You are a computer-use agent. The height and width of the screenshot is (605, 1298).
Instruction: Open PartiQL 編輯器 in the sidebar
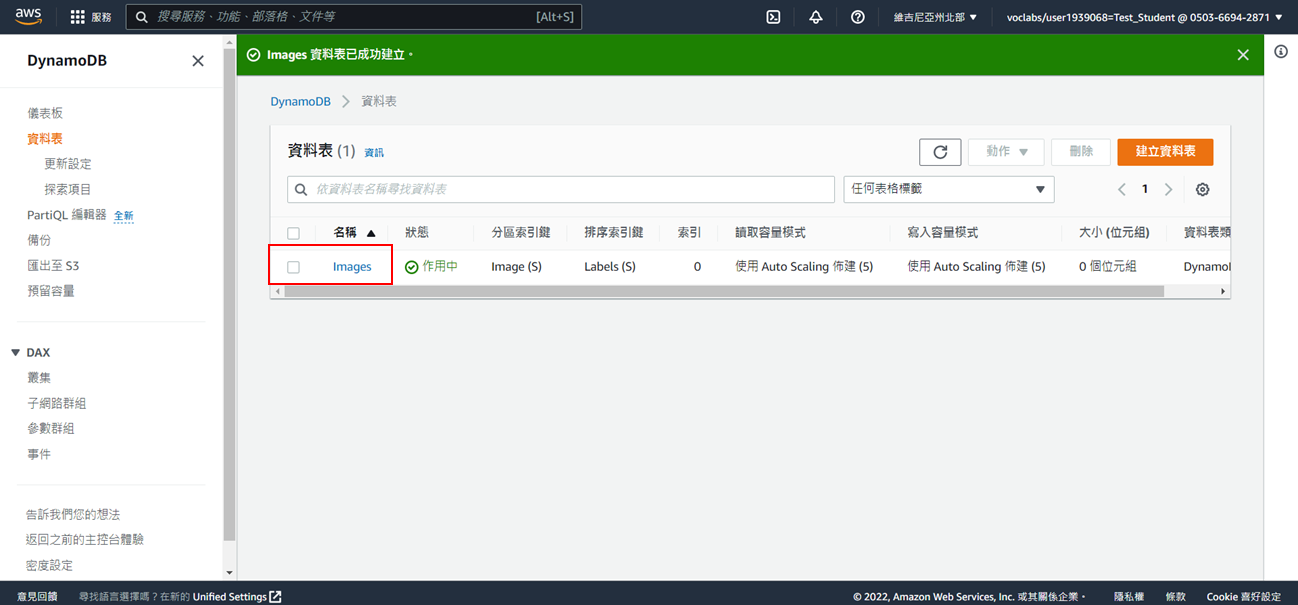(67, 215)
